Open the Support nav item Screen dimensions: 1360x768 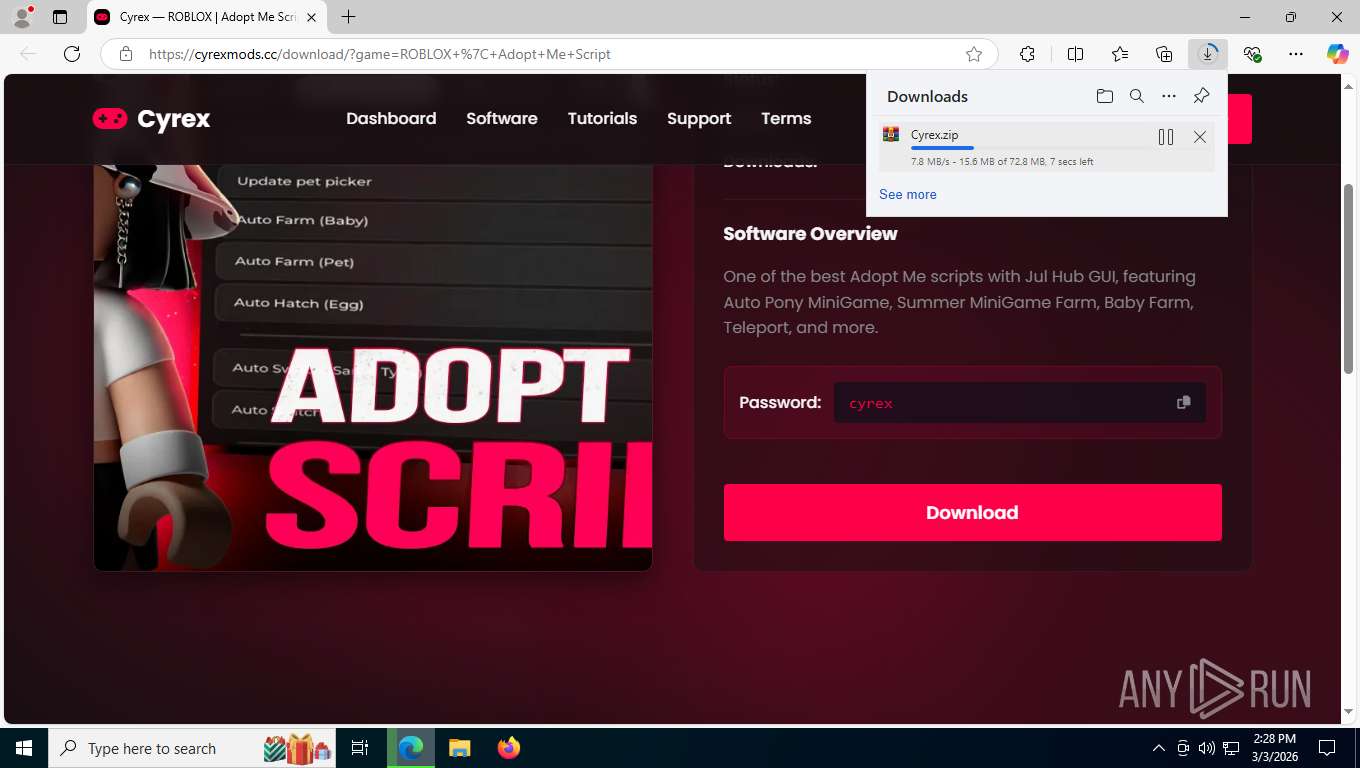[699, 118]
